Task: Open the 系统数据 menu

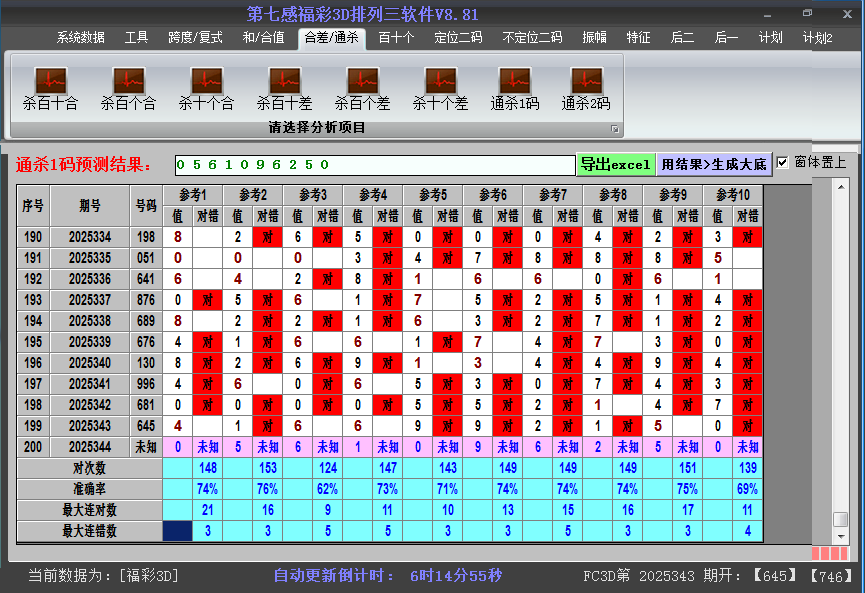Action: click(x=80, y=38)
